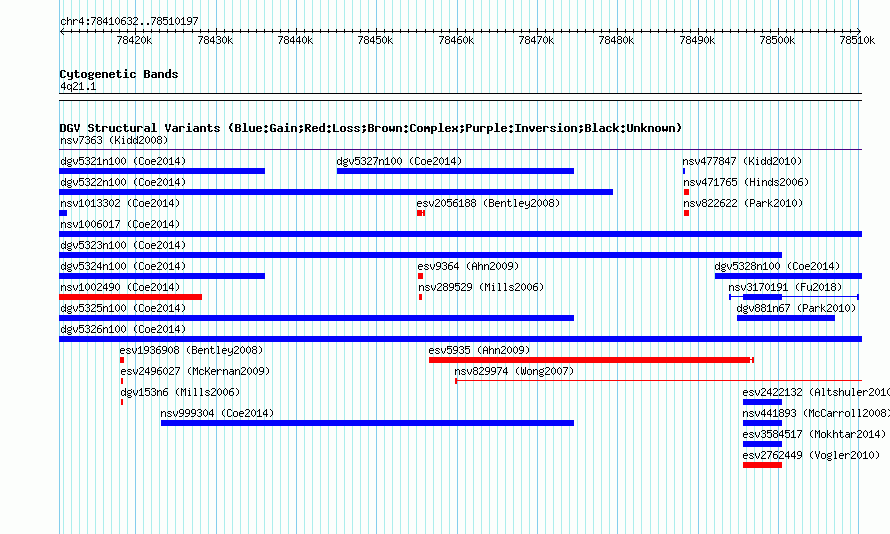Select the thin red nsv829974 (Wong2007) line
This screenshot has height=534, width=890.
pos(658,381)
